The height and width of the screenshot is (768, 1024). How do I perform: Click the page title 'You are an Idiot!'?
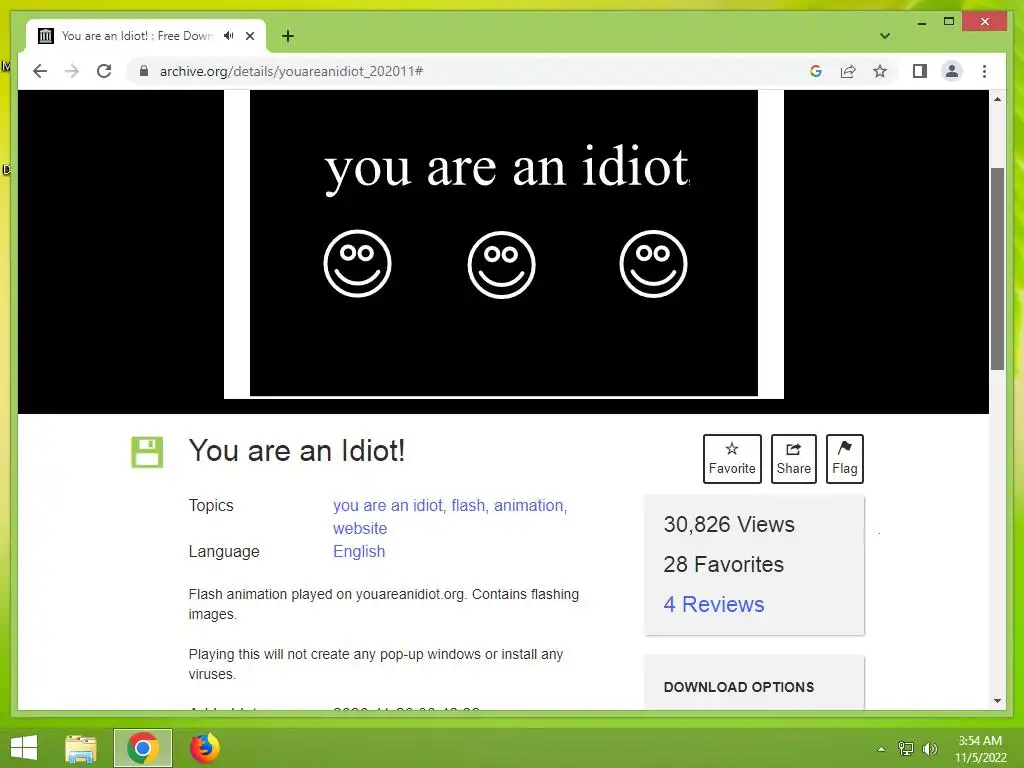tap(297, 451)
